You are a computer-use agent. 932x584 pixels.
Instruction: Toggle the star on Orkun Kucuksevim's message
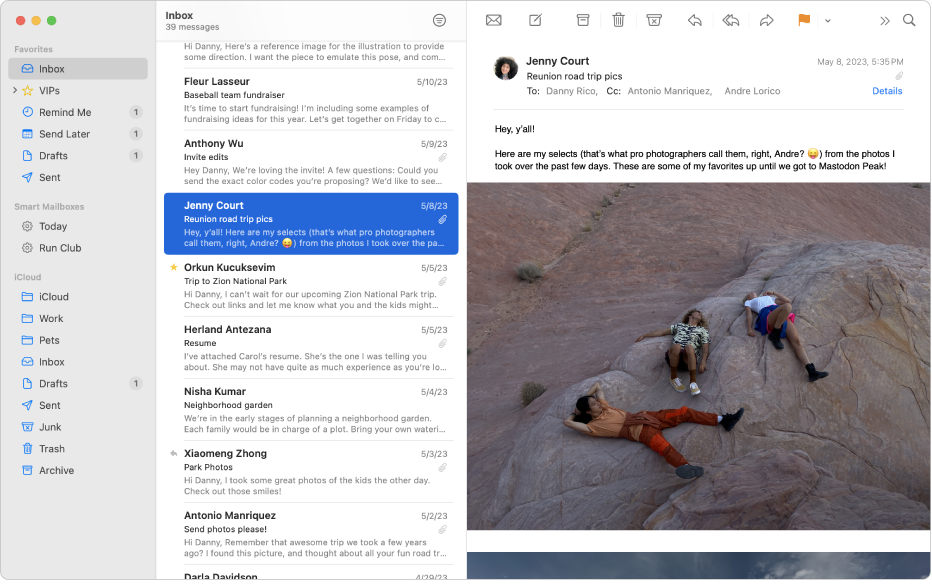click(x=172, y=267)
